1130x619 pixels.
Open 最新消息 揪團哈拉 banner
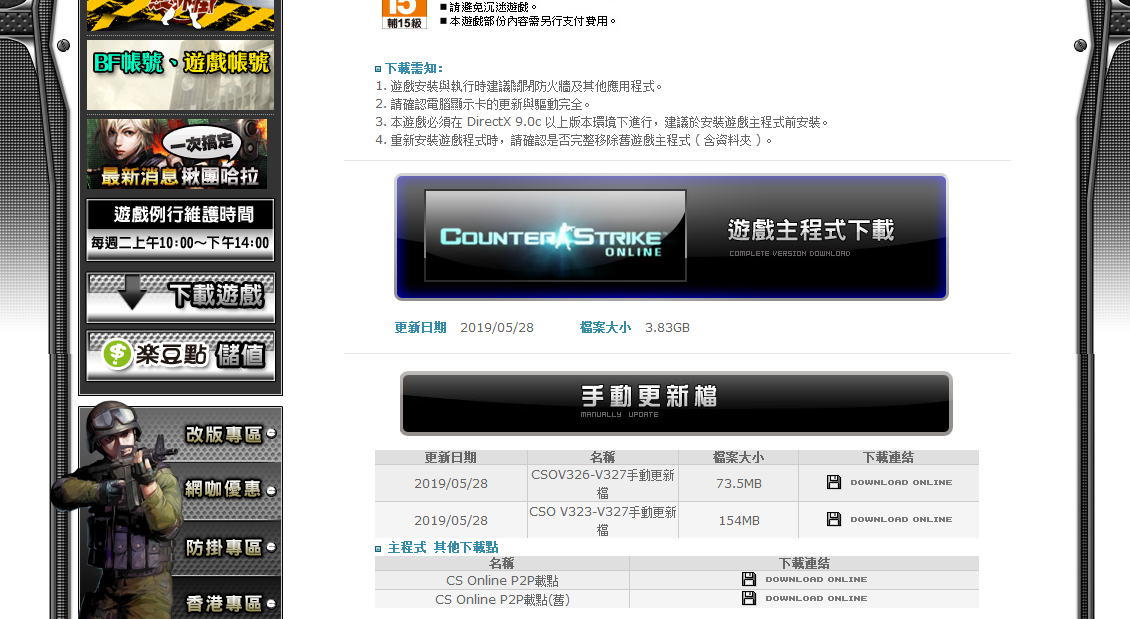[x=177, y=154]
